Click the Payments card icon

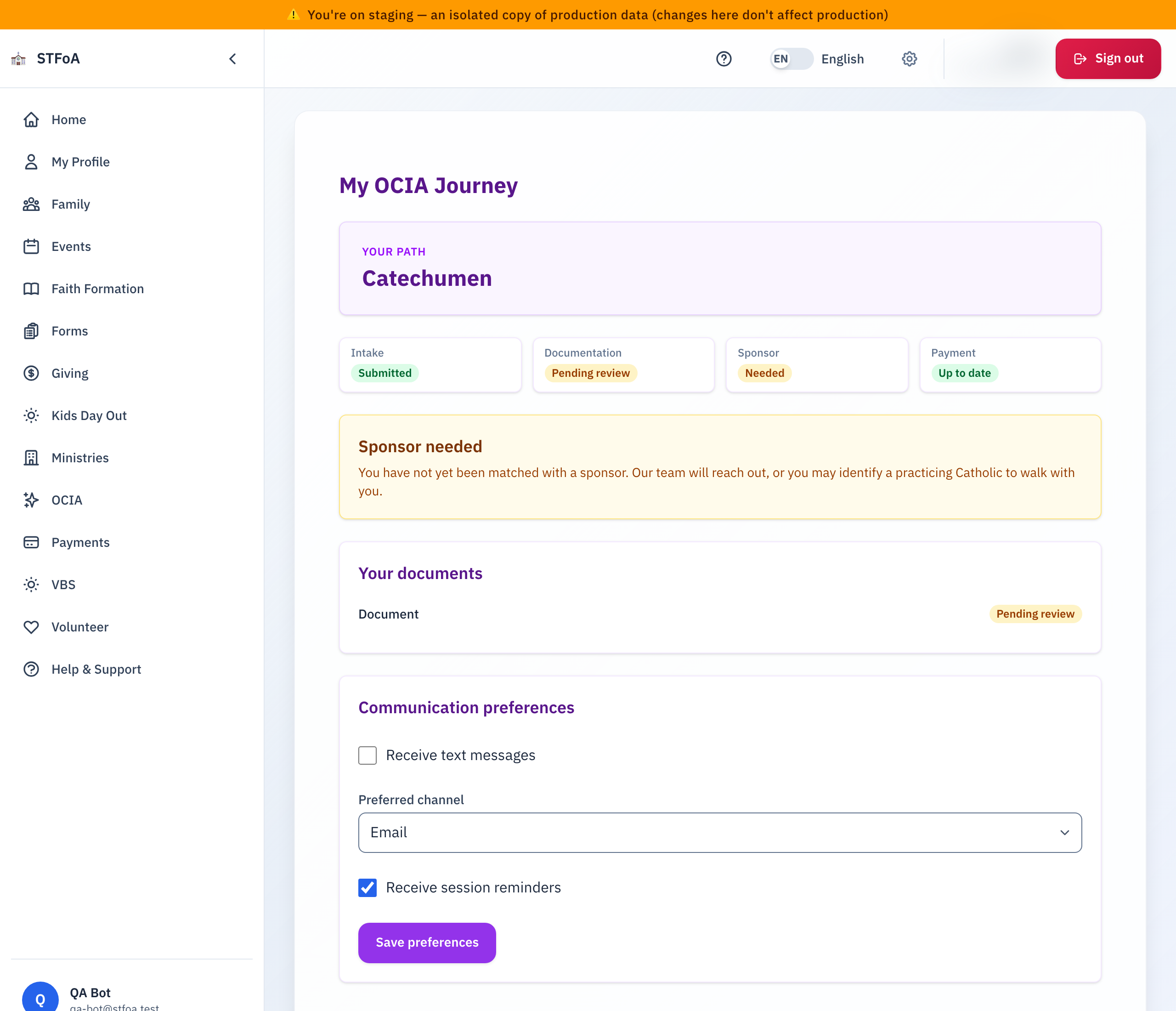pyautogui.click(x=31, y=543)
